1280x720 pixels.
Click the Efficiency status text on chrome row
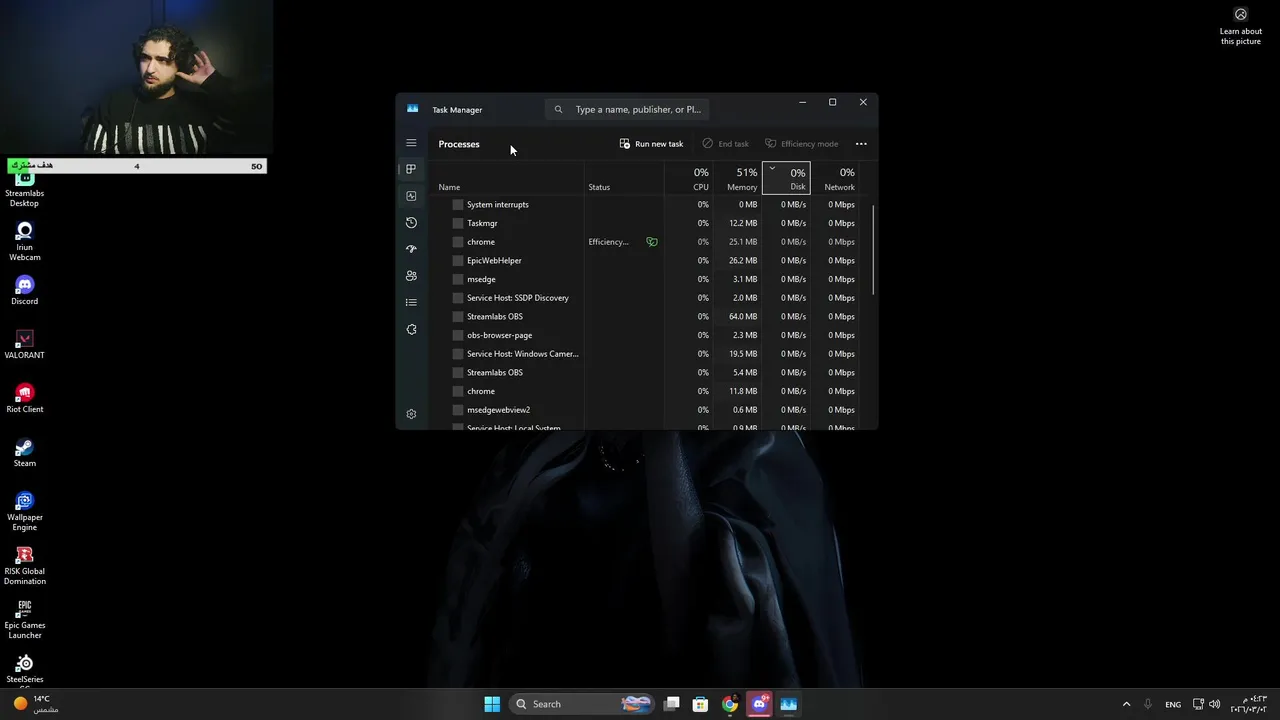(x=608, y=242)
